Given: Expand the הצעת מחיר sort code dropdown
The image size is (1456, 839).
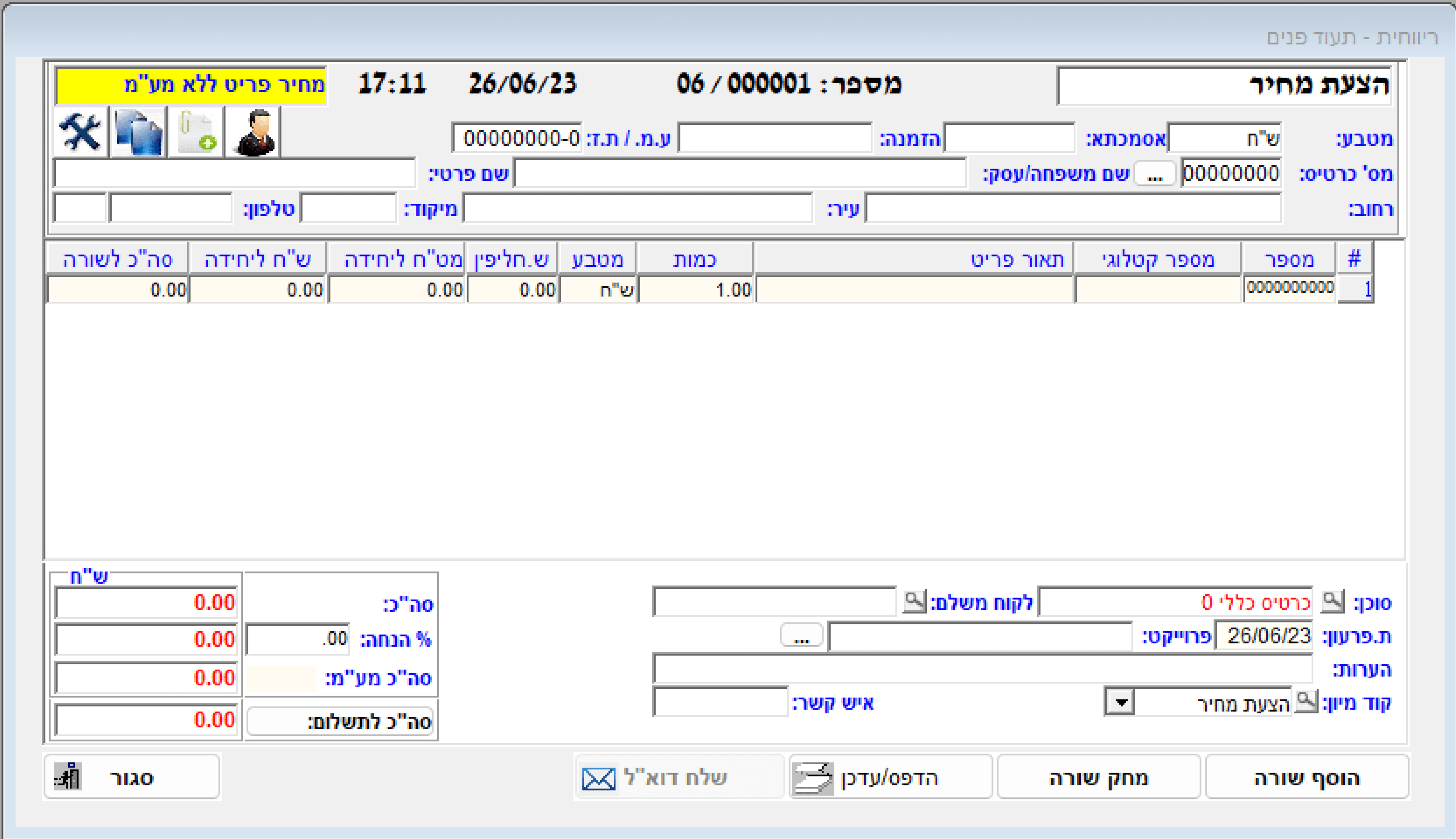Looking at the screenshot, I should coord(1120,702).
